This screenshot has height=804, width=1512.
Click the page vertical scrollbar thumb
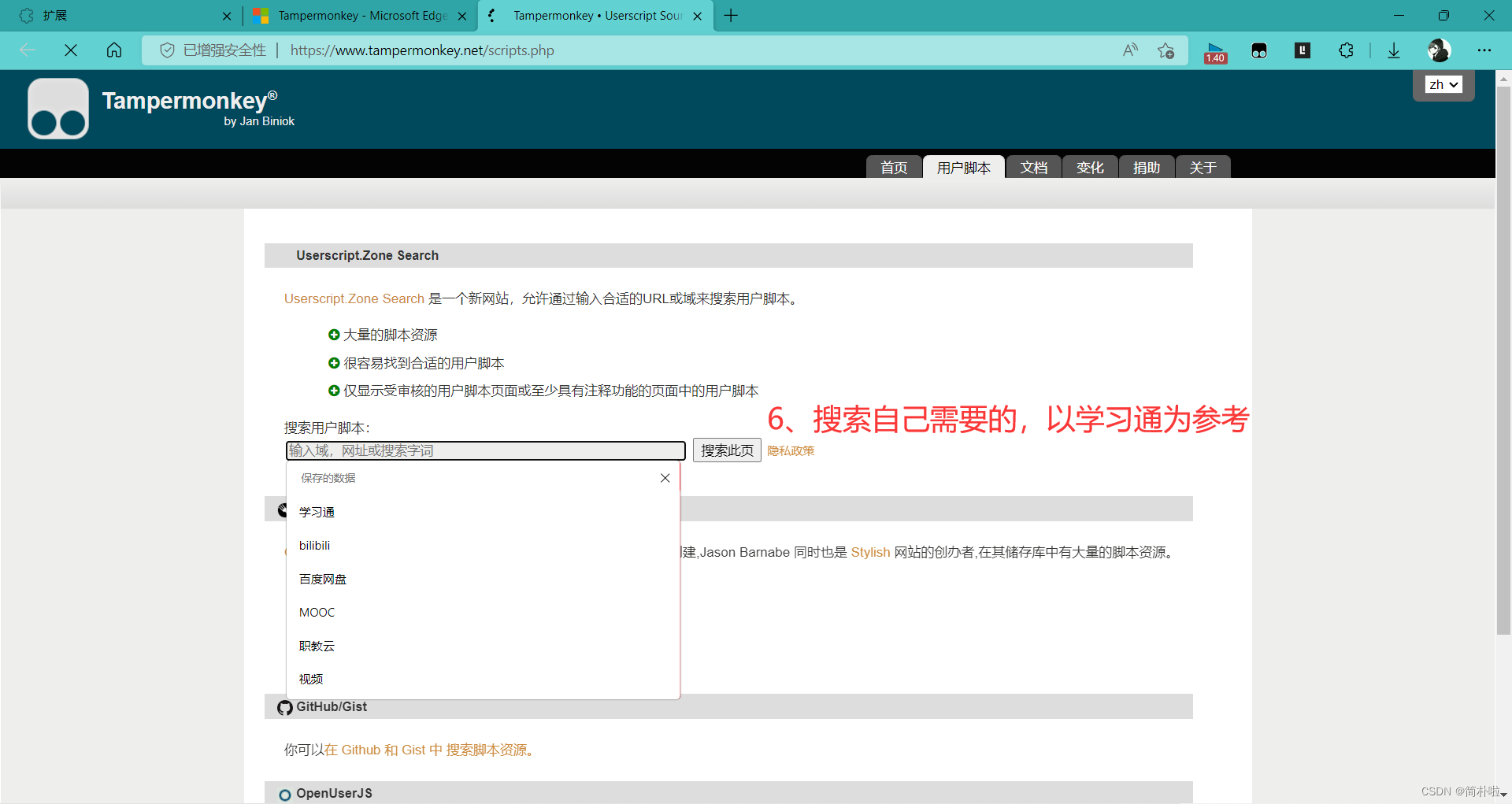click(1503, 361)
